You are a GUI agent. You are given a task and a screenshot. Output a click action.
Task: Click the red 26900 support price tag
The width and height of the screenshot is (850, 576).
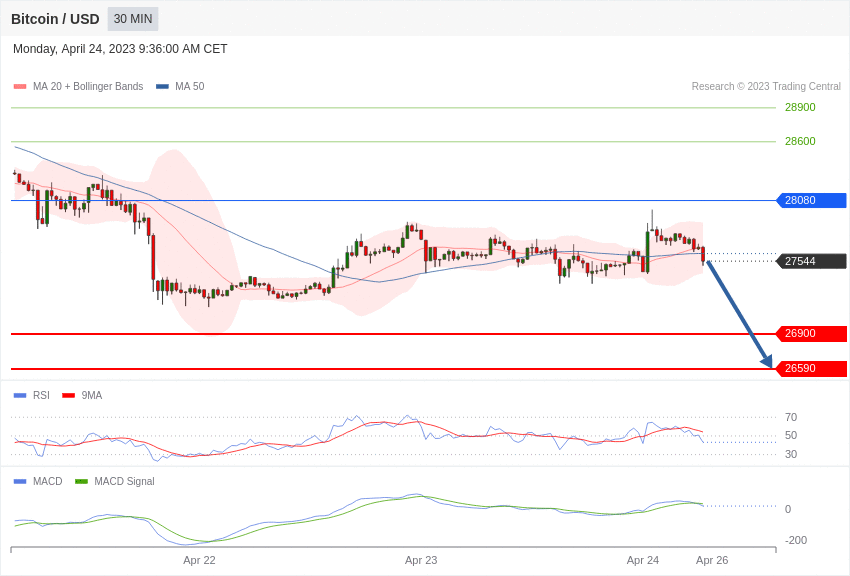click(812, 334)
